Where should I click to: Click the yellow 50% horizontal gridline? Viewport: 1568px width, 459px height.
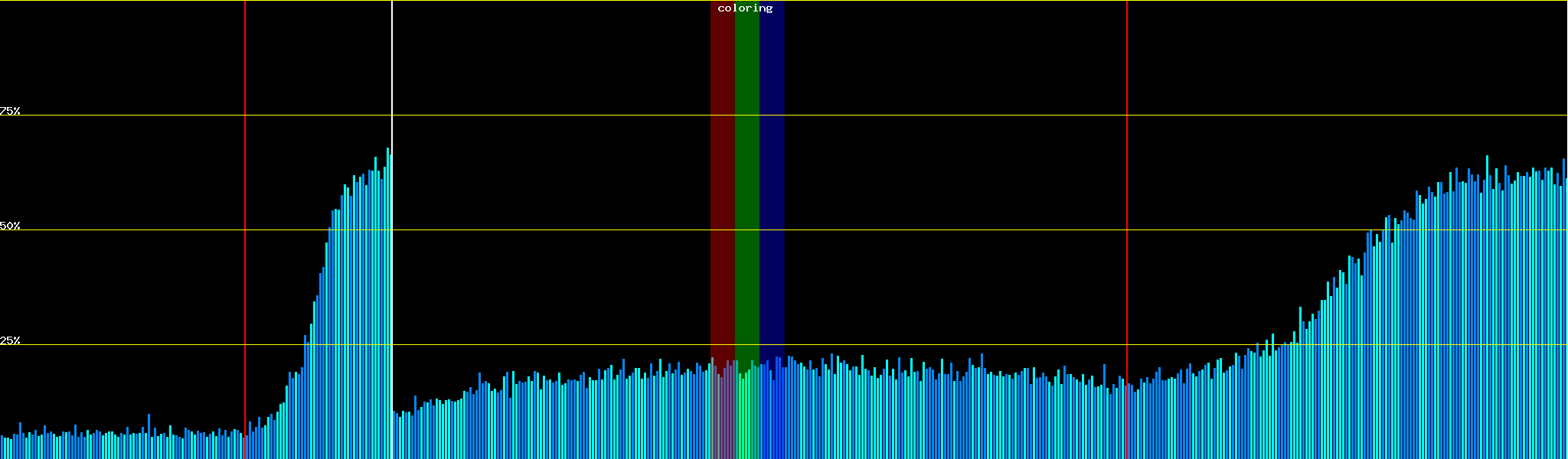[x=919, y=230]
